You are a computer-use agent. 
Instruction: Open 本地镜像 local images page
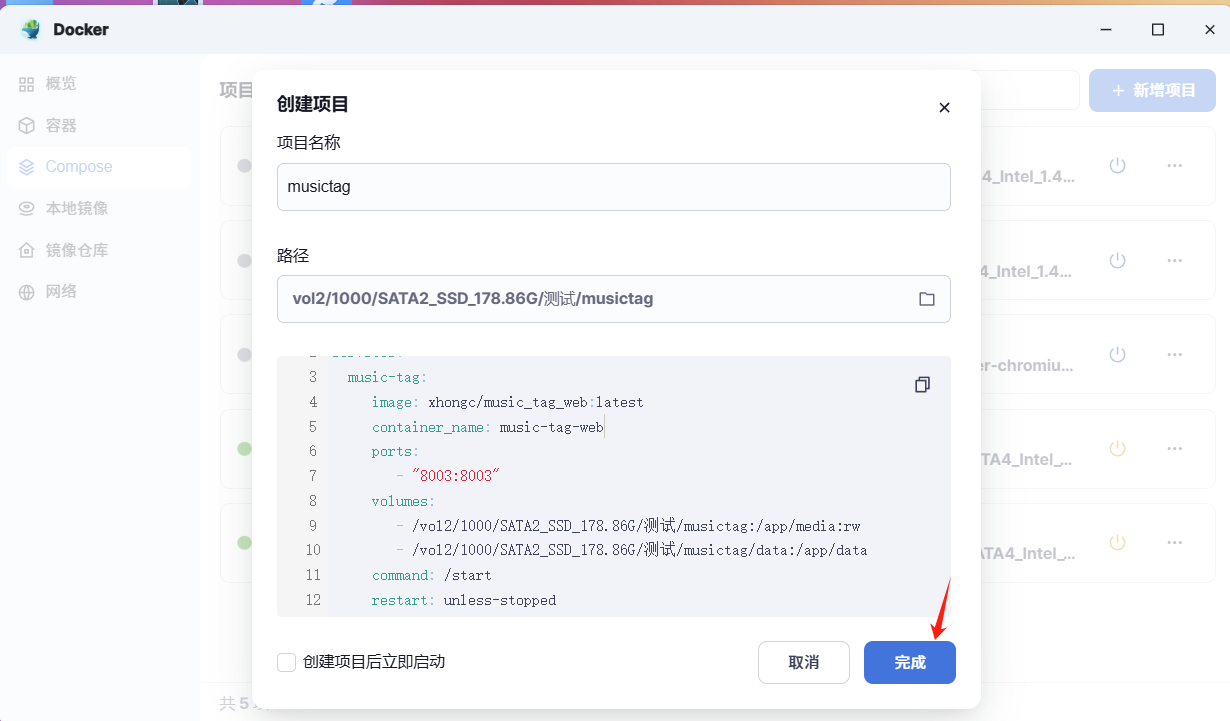coord(76,209)
